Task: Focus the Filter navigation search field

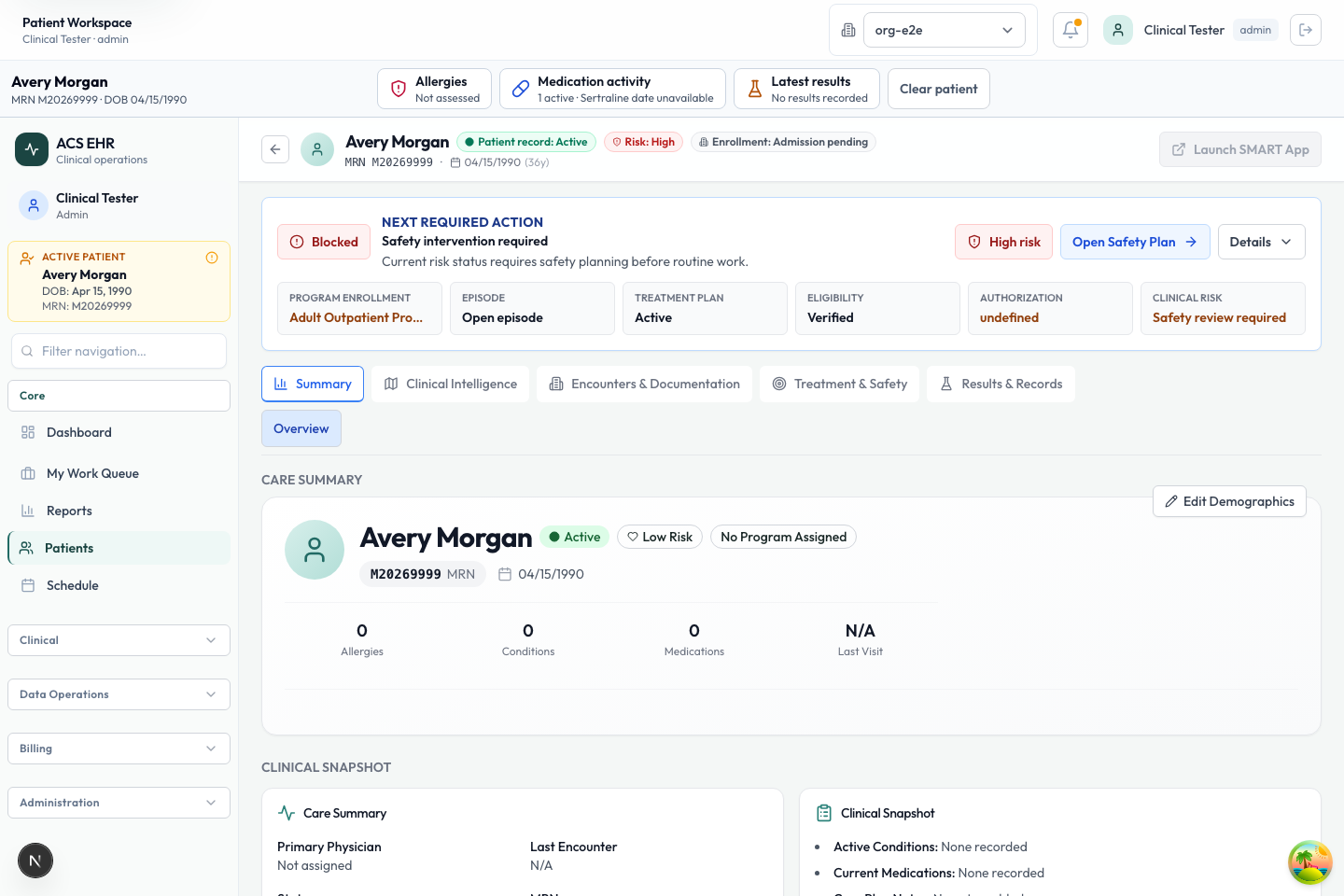Action: 119,351
